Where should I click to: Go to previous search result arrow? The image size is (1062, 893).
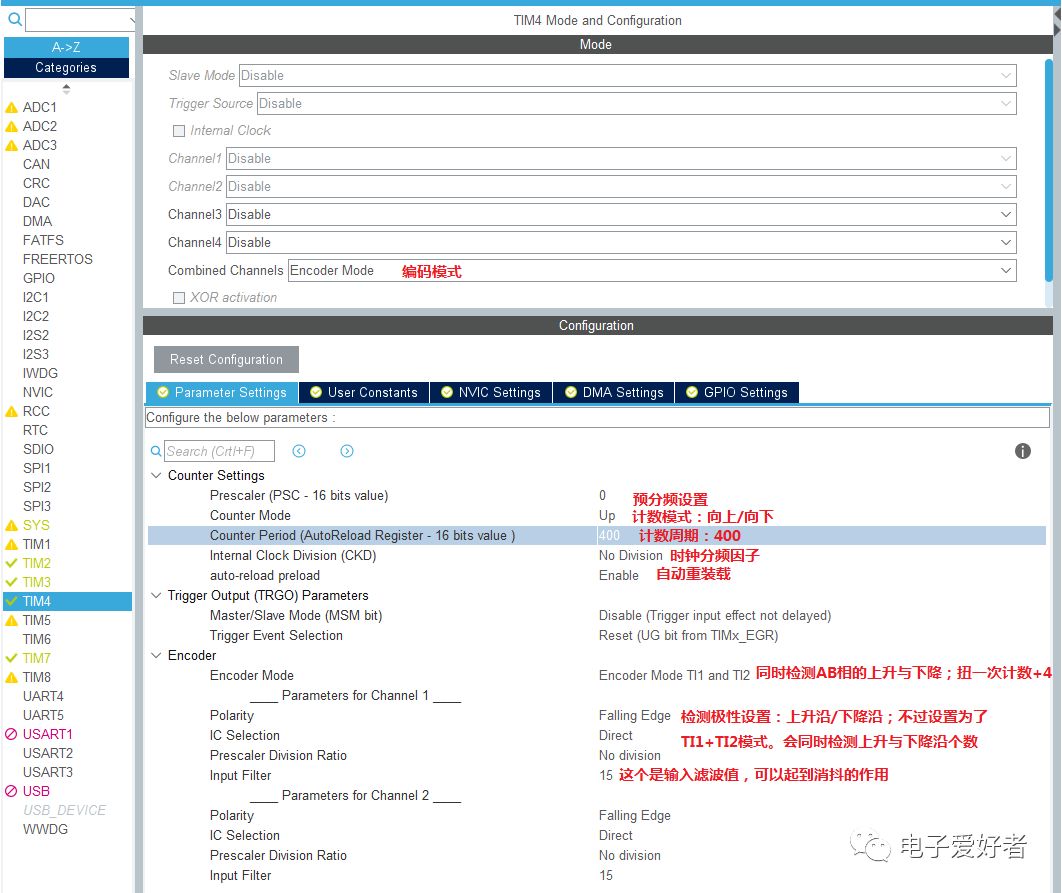pos(299,451)
